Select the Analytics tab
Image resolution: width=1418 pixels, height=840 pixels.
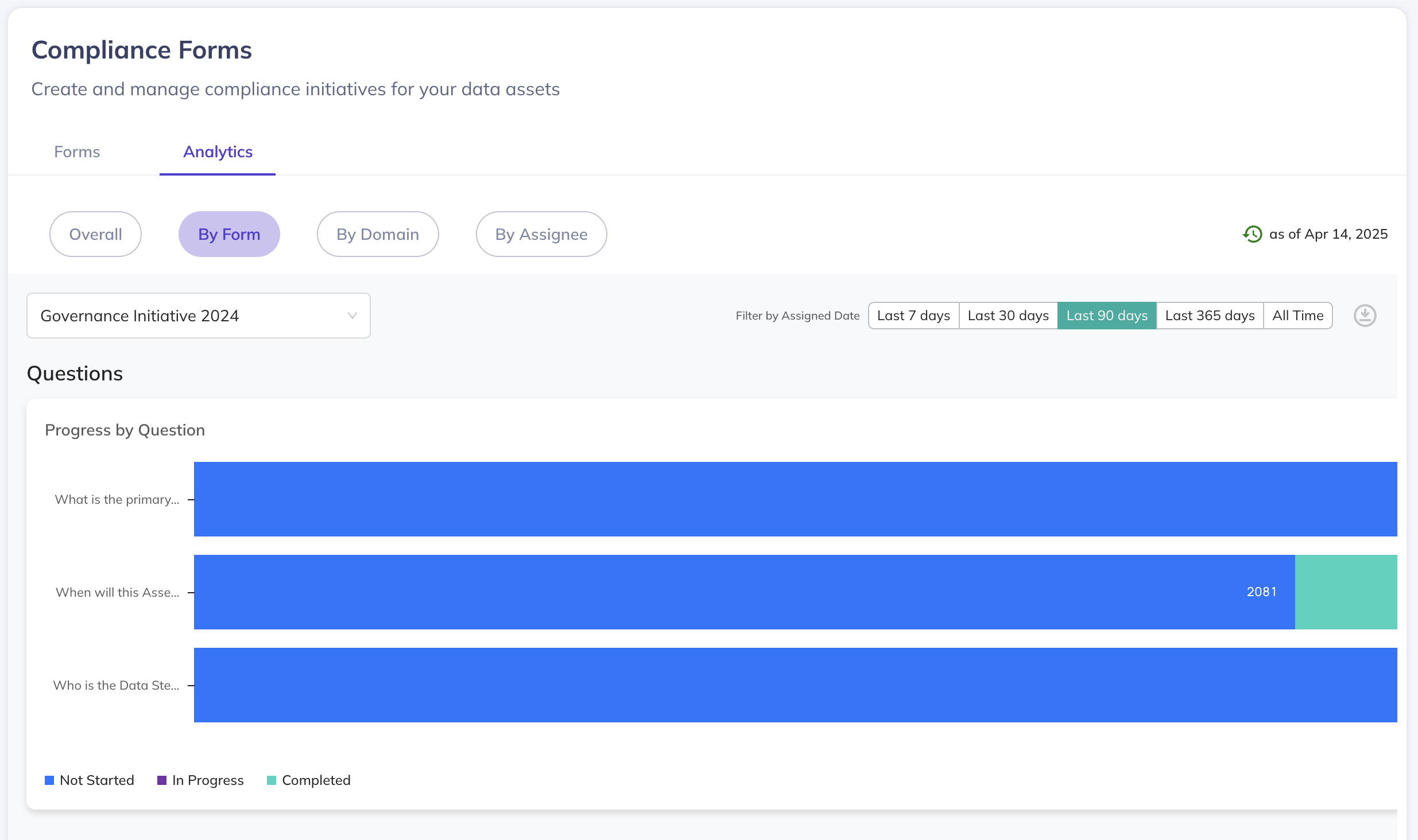(x=218, y=151)
